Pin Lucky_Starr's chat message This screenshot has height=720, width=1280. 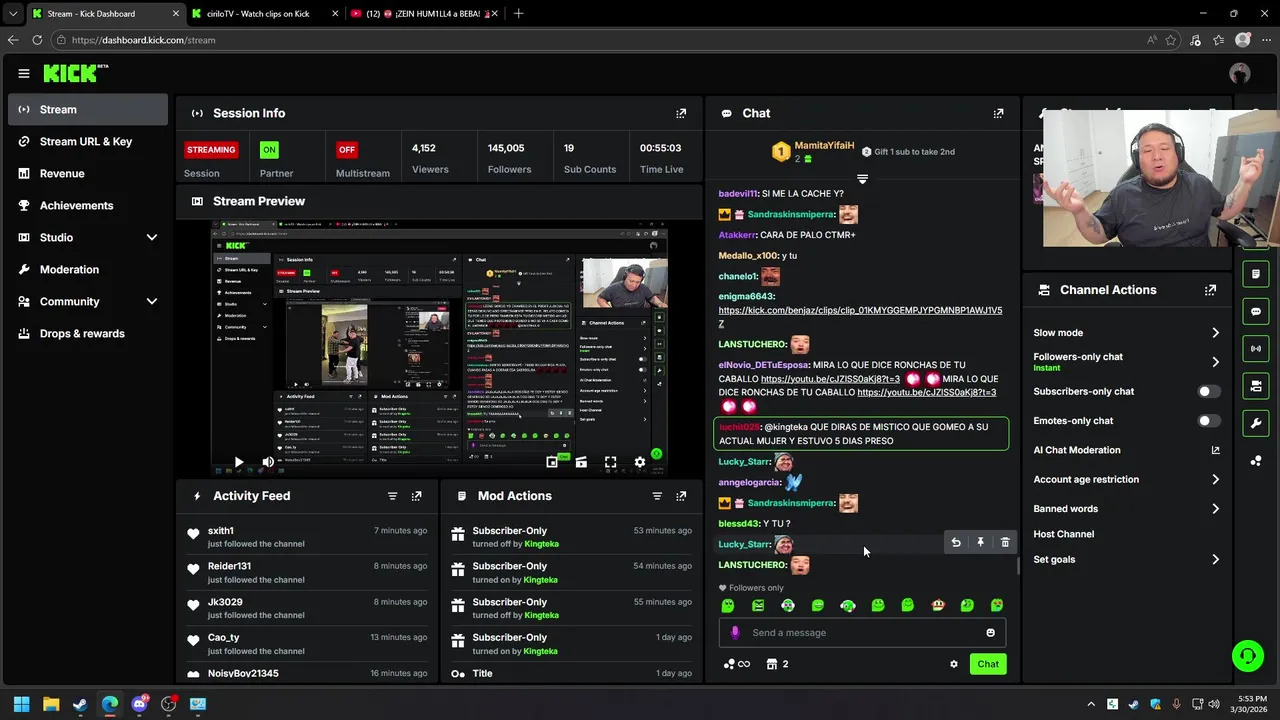980,542
